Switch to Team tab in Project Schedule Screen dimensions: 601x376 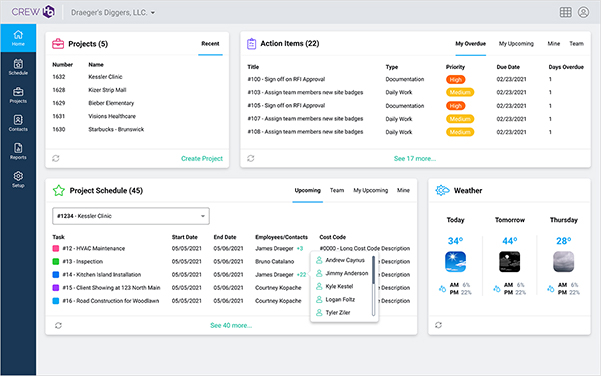pos(337,190)
